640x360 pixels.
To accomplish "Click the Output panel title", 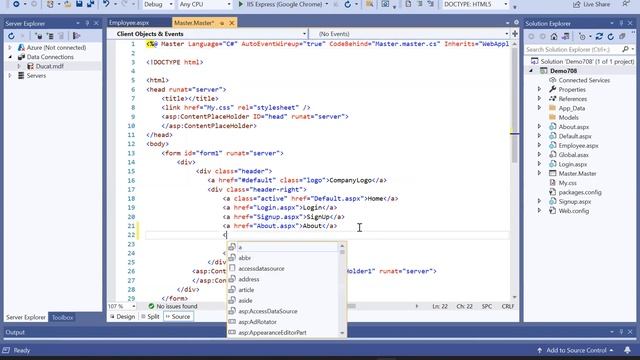I will click(x=15, y=332).
